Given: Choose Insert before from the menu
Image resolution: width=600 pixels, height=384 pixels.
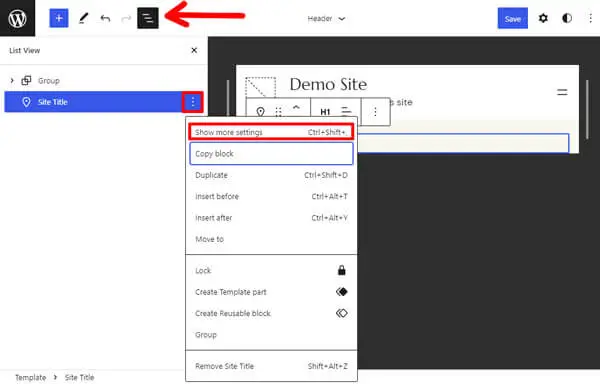Looking at the screenshot, I should click(x=271, y=197).
